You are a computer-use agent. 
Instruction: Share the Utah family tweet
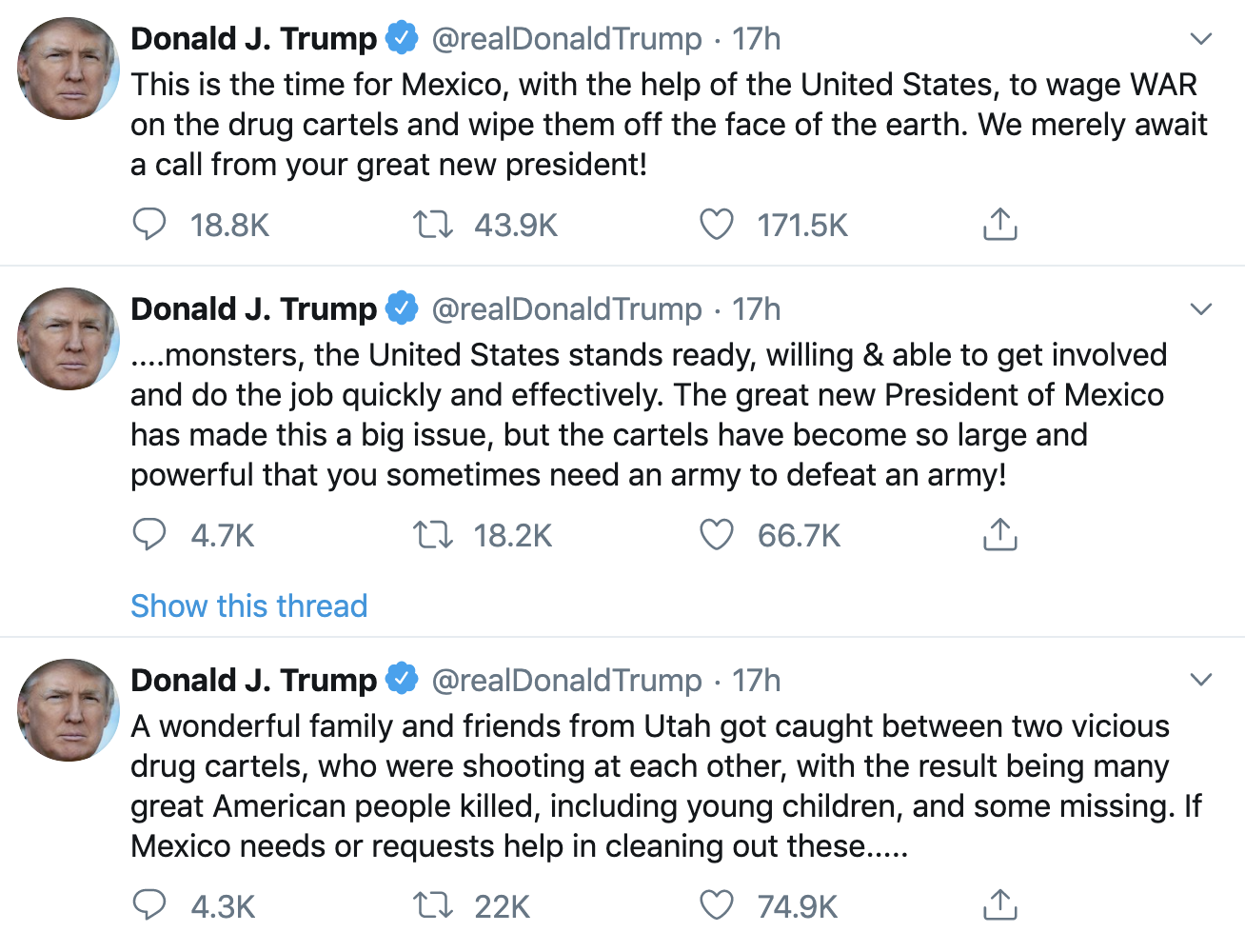(999, 905)
